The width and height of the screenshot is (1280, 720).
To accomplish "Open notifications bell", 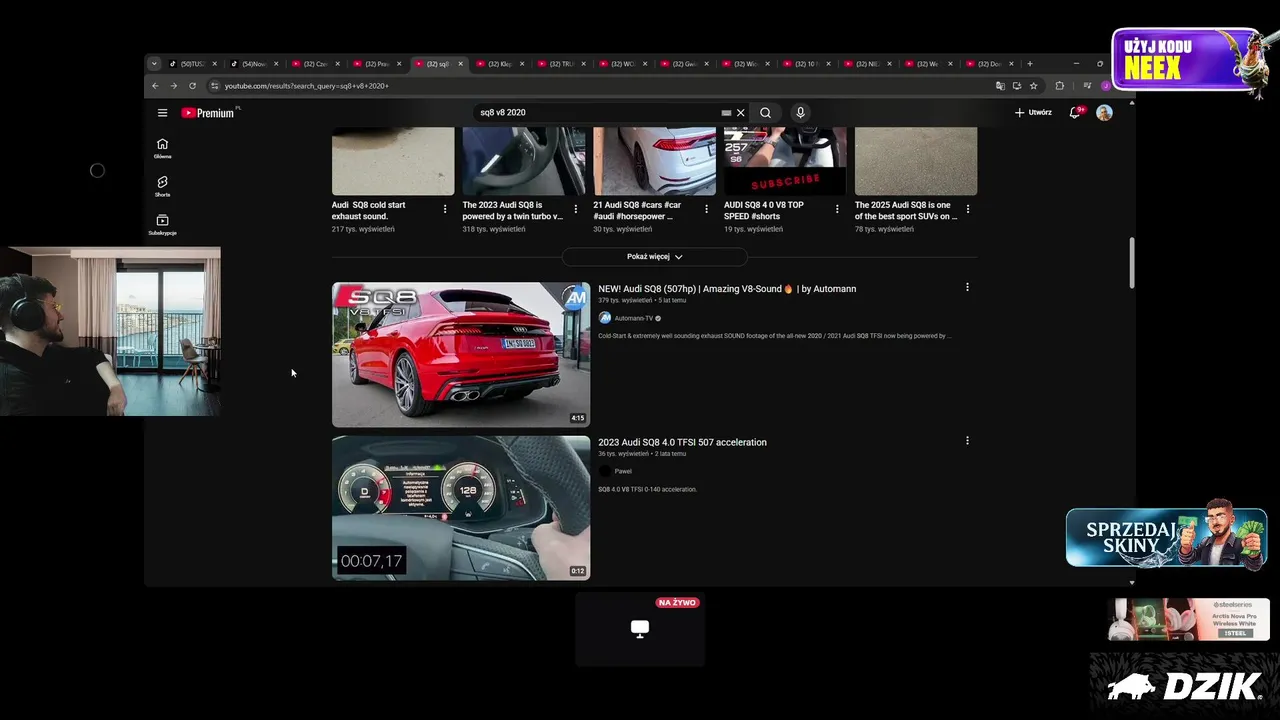I will pyautogui.click(x=1075, y=113).
